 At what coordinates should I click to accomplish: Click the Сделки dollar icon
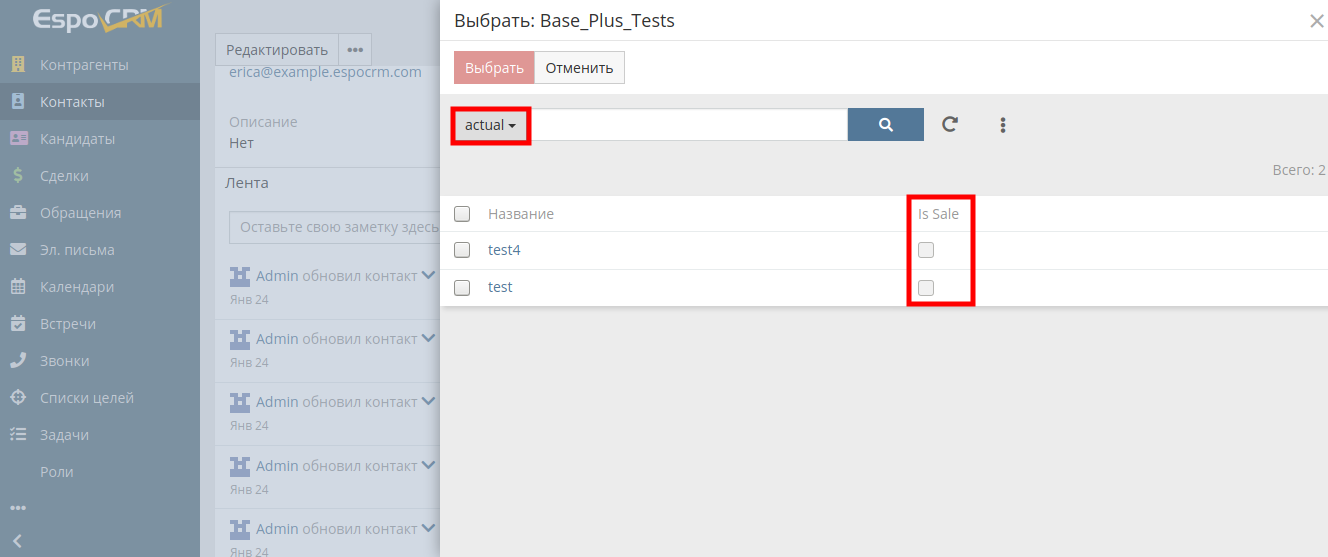(18, 176)
